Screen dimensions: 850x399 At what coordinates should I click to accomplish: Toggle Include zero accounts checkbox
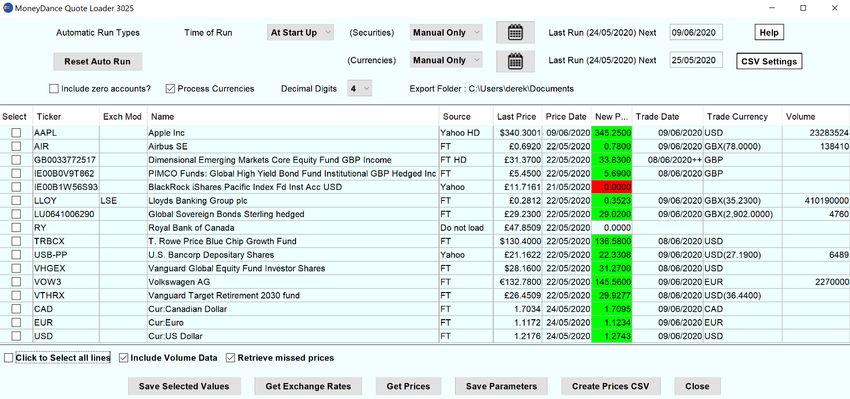(x=54, y=88)
